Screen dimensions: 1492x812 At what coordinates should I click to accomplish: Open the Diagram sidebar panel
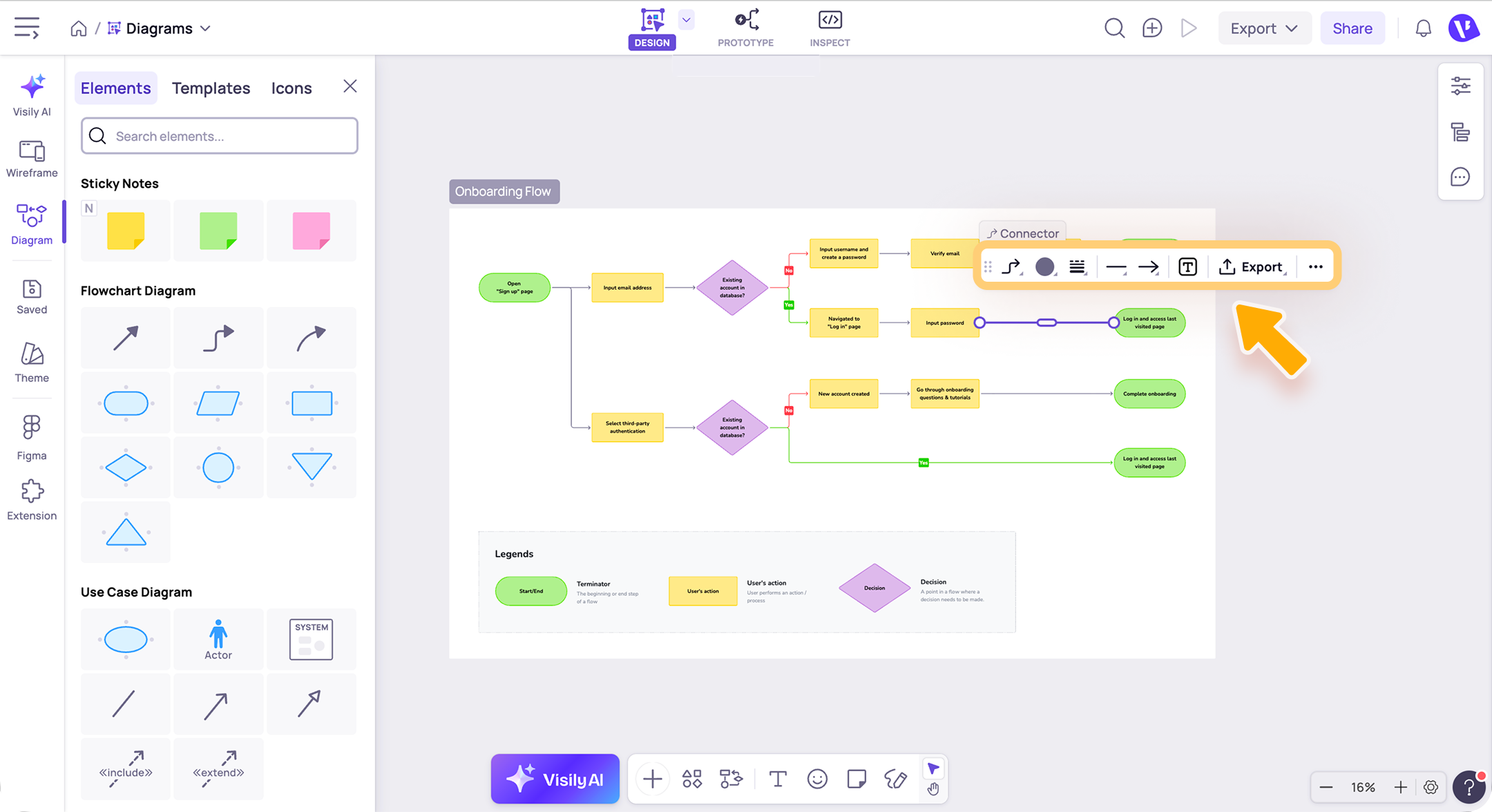[32, 224]
